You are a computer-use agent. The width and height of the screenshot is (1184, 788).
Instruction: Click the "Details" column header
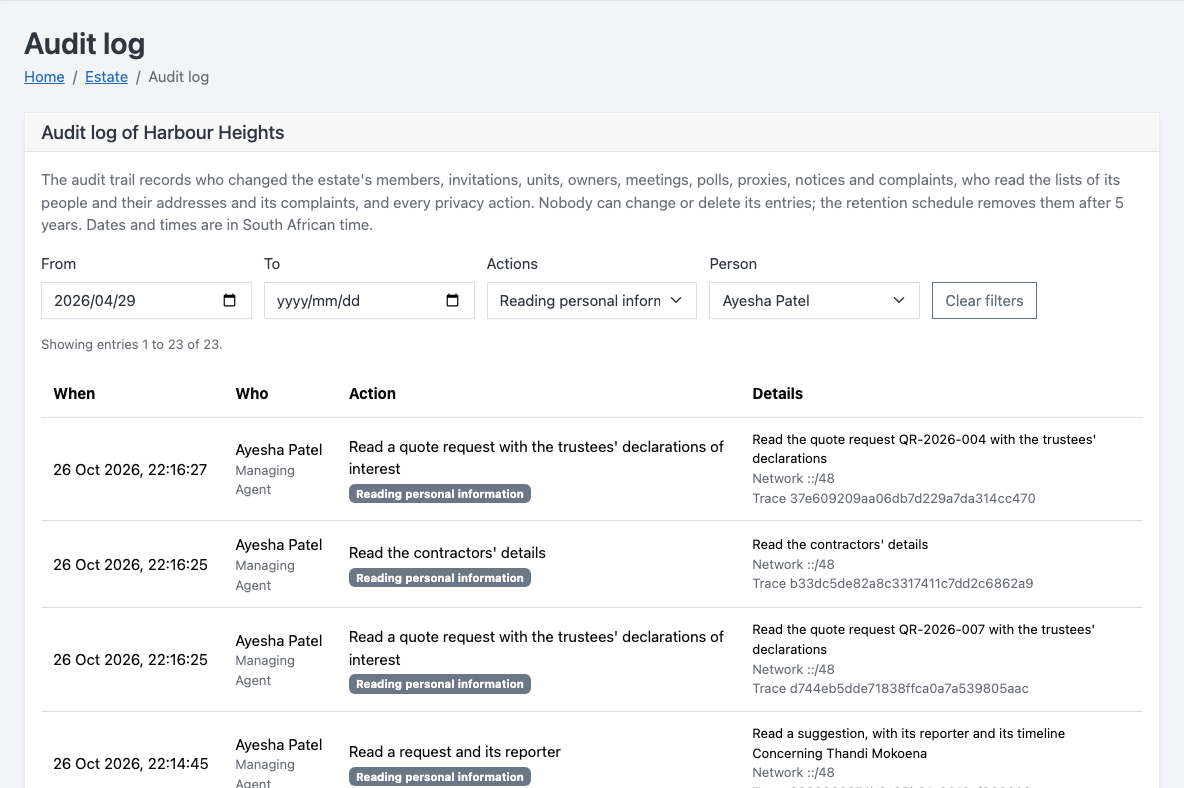point(777,393)
